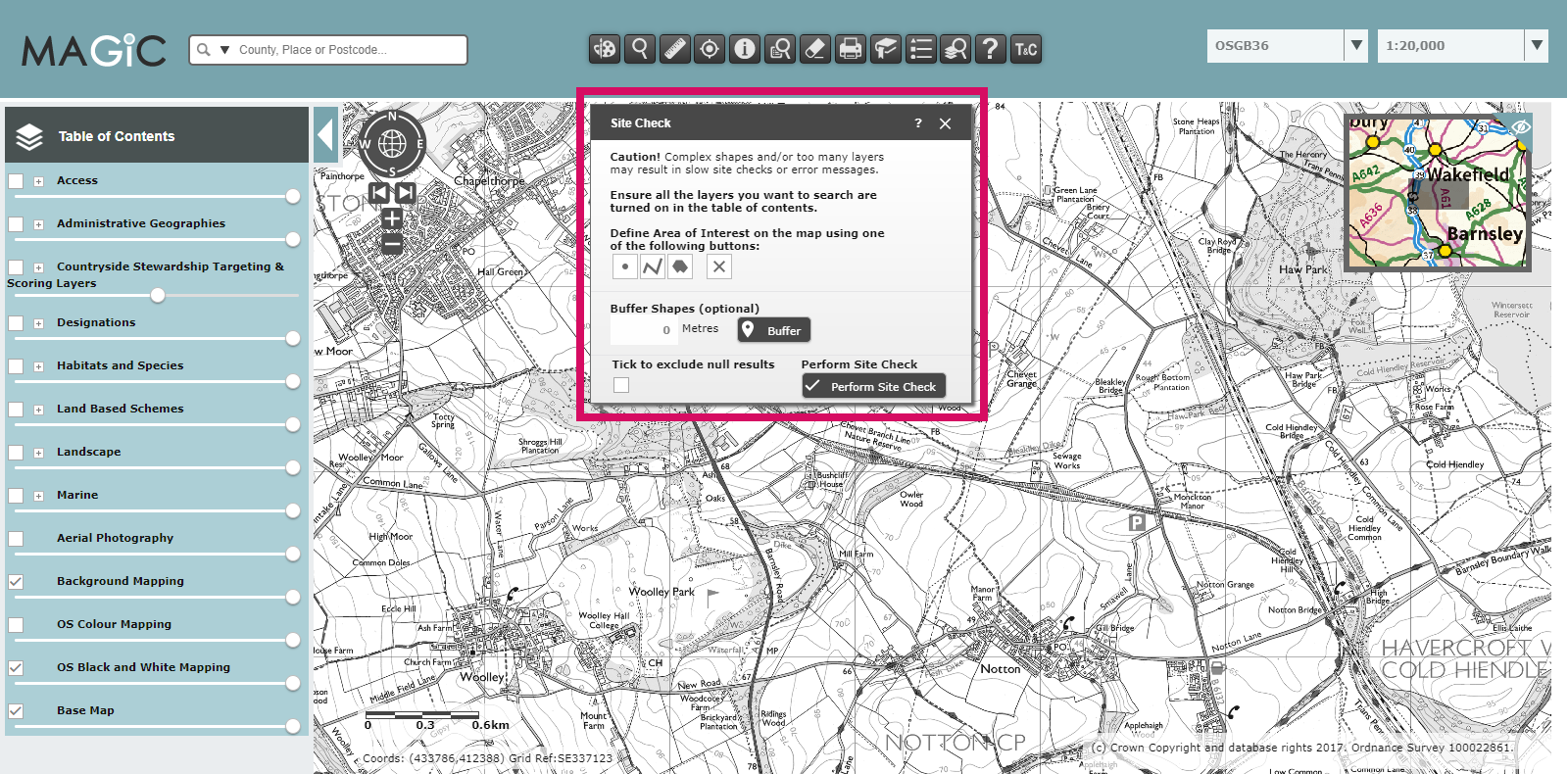
Task: Expand the Access layer group
Action: (x=38, y=181)
